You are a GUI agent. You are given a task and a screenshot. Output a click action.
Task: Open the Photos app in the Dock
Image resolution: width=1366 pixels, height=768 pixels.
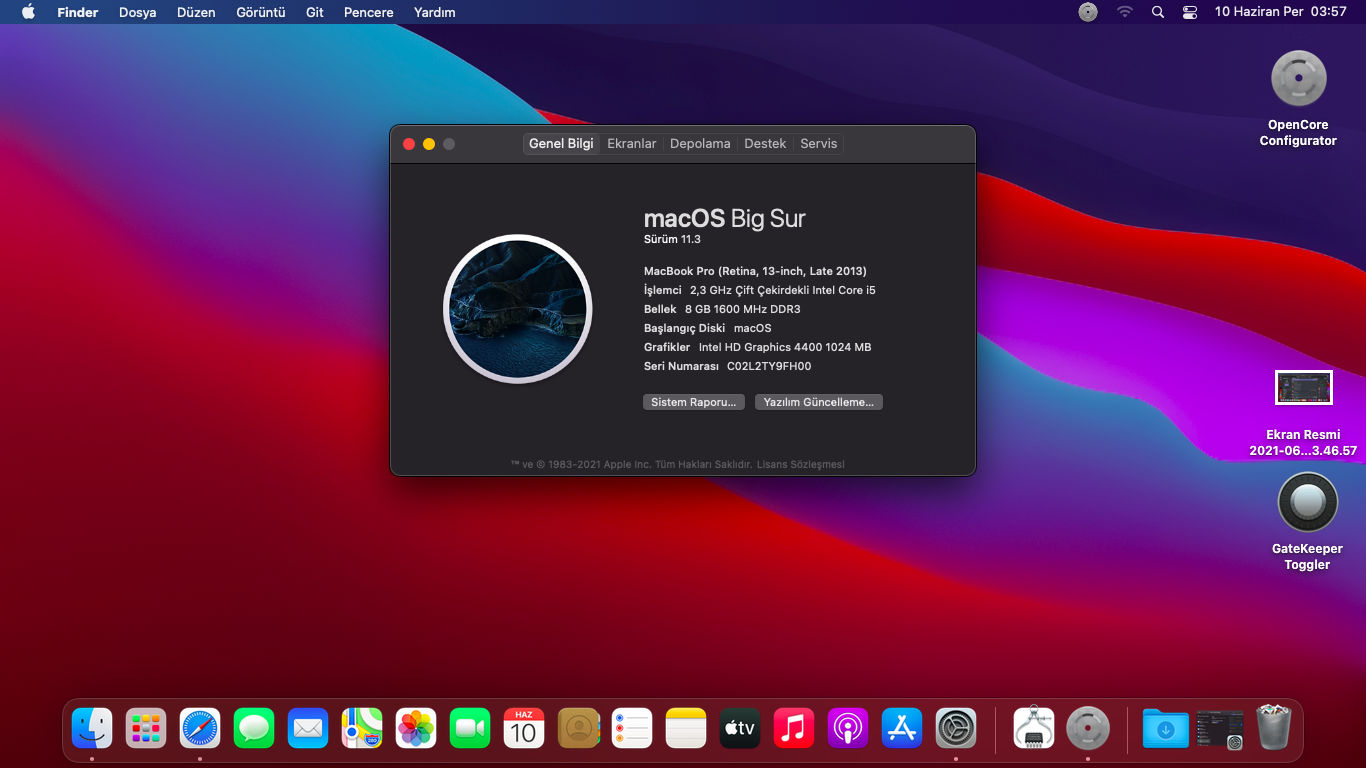416,728
